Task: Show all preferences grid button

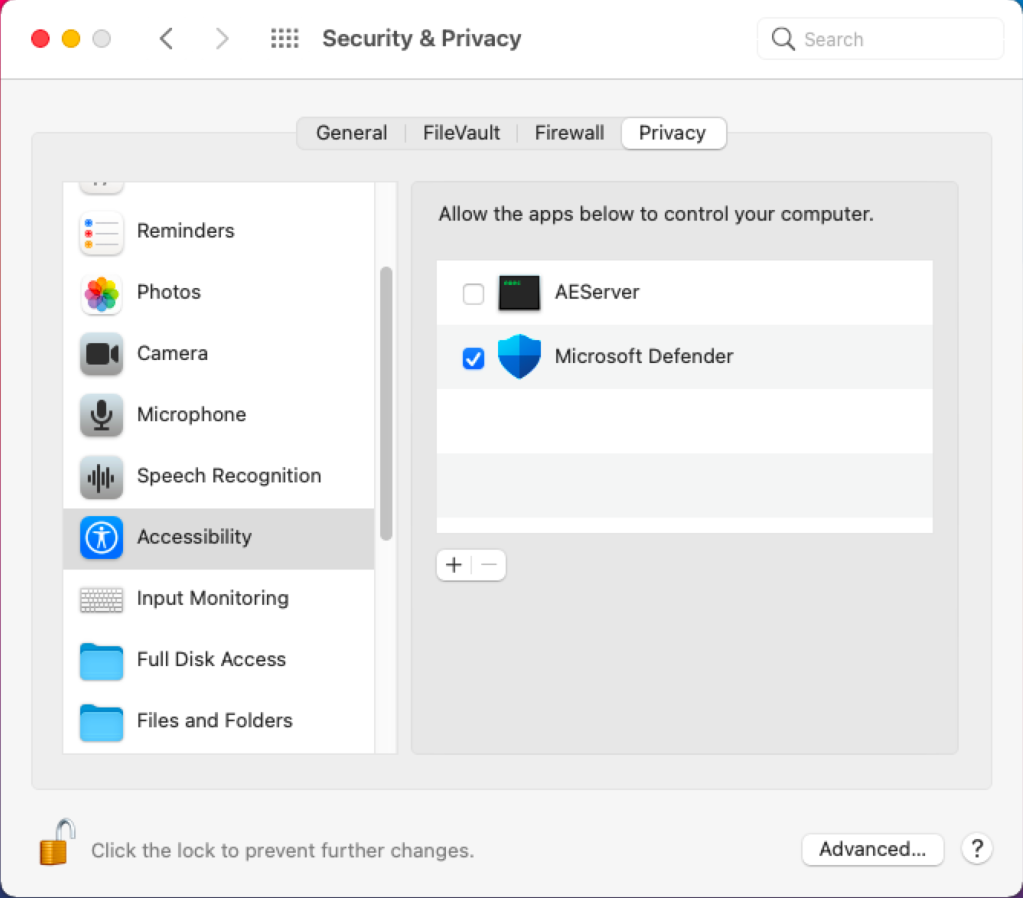Action: click(284, 39)
